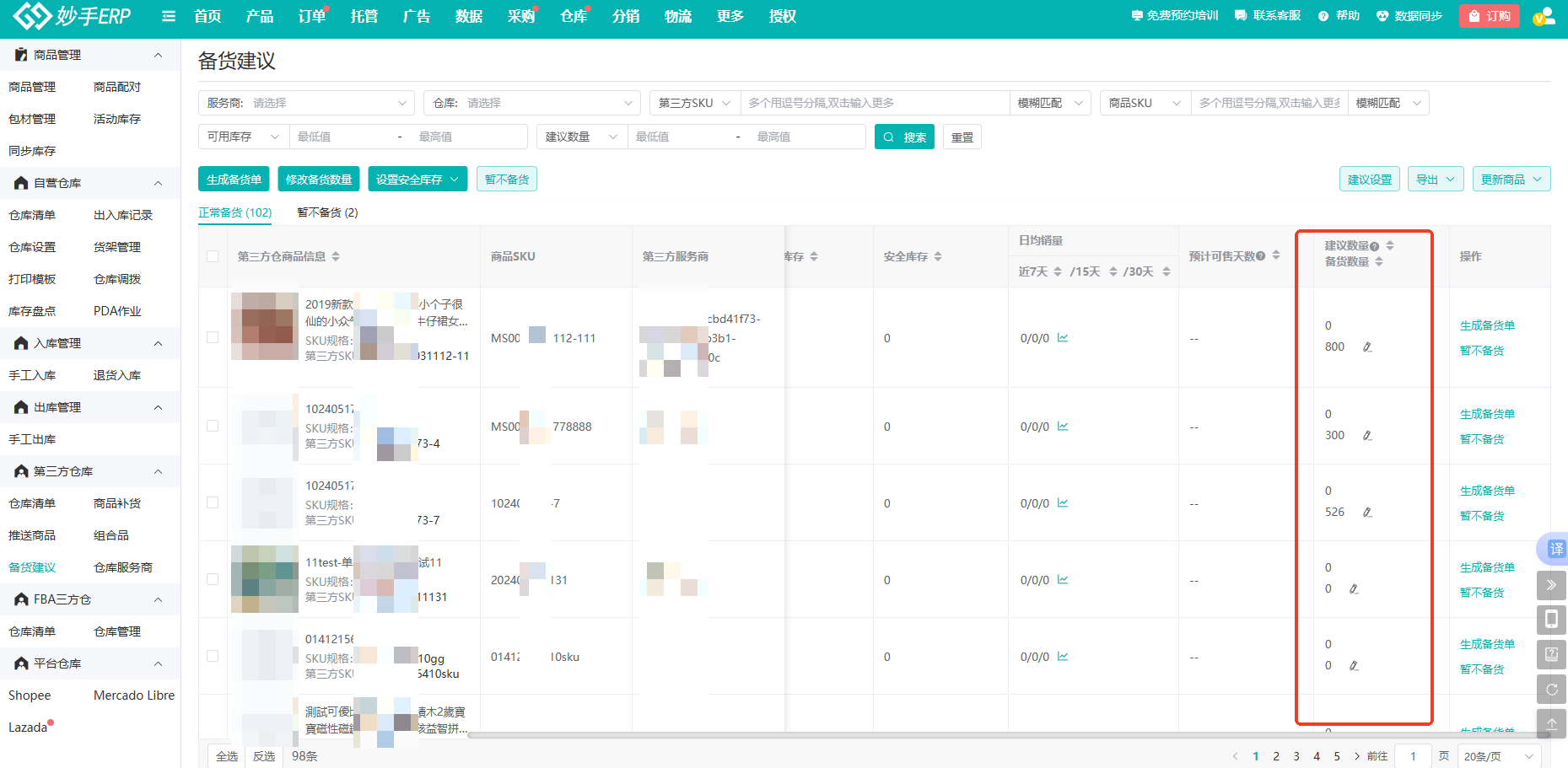Click the 重置 reset button
The height and width of the screenshot is (768, 1568).
coord(962,137)
